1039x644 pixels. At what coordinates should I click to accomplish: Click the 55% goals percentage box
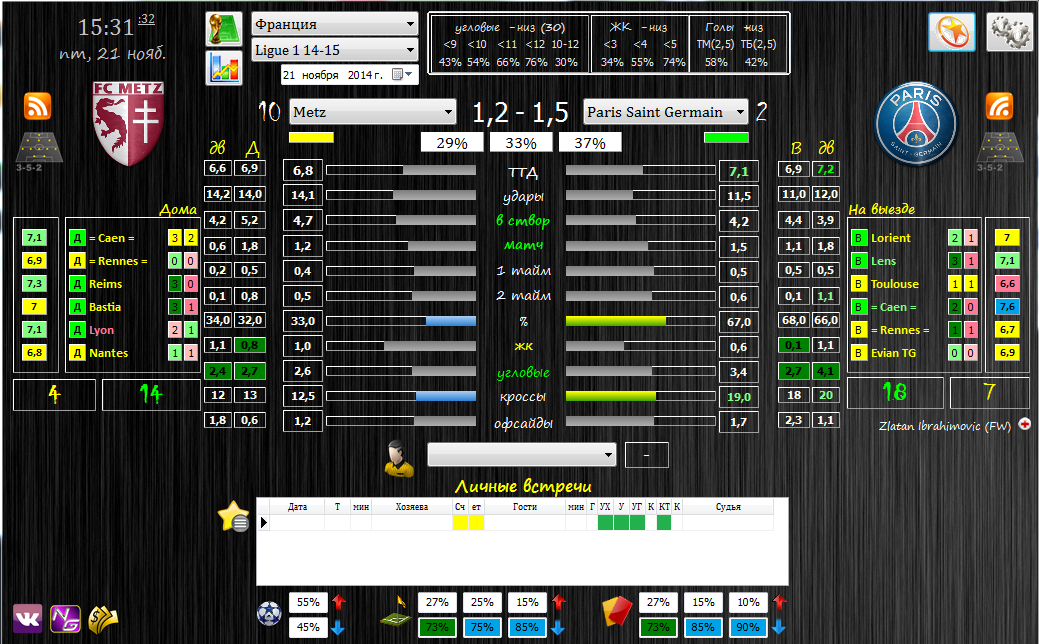308,602
